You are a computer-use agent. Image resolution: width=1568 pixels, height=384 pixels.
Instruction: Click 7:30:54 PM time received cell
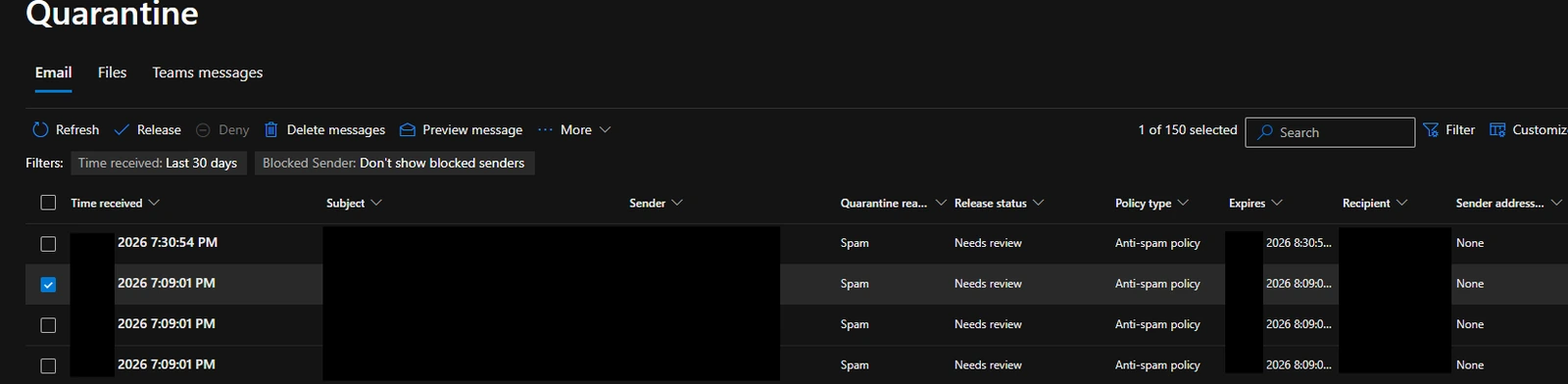pos(168,243)
